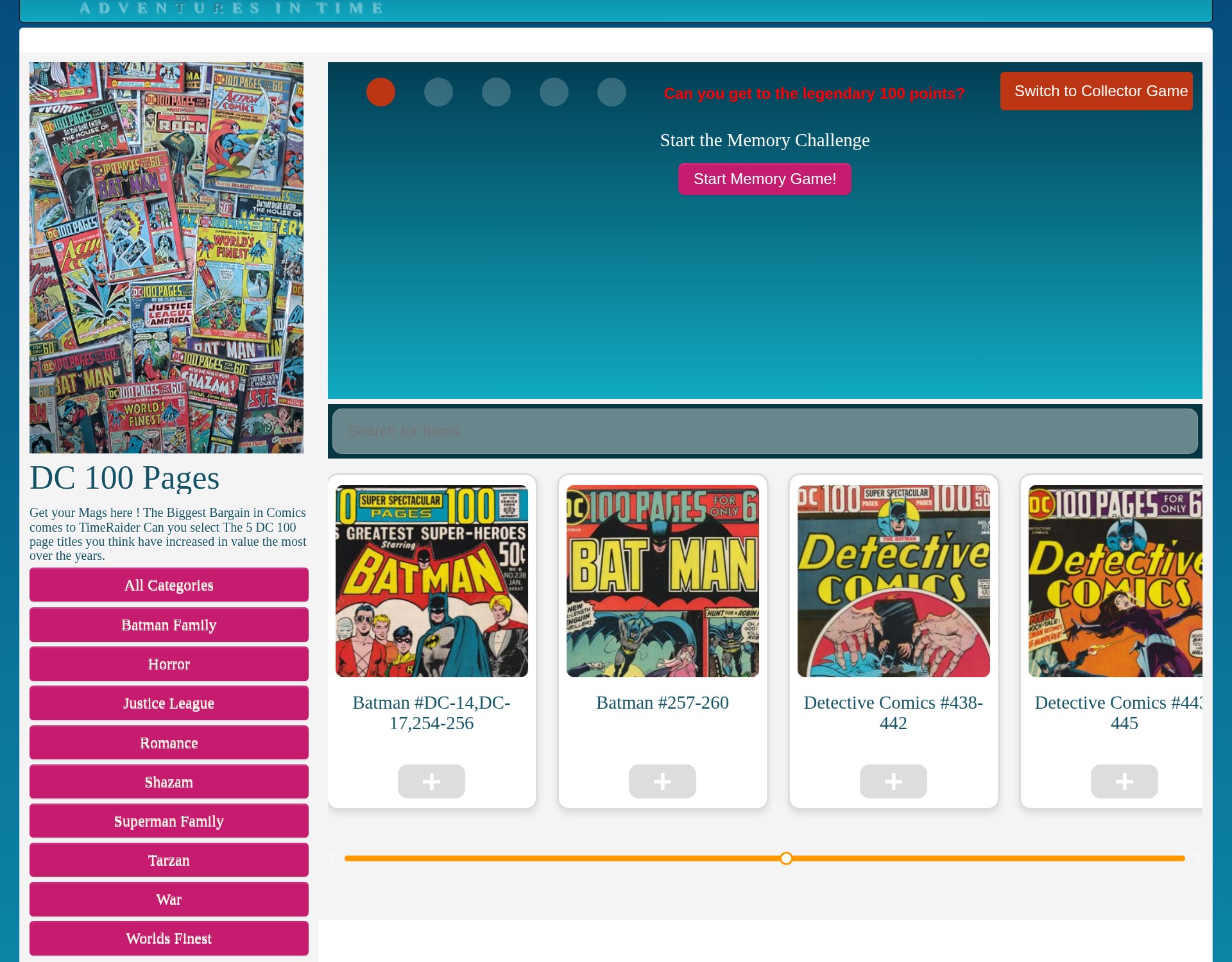Filter by Romance category
The image size is (1232, 962).
point(169,743)
